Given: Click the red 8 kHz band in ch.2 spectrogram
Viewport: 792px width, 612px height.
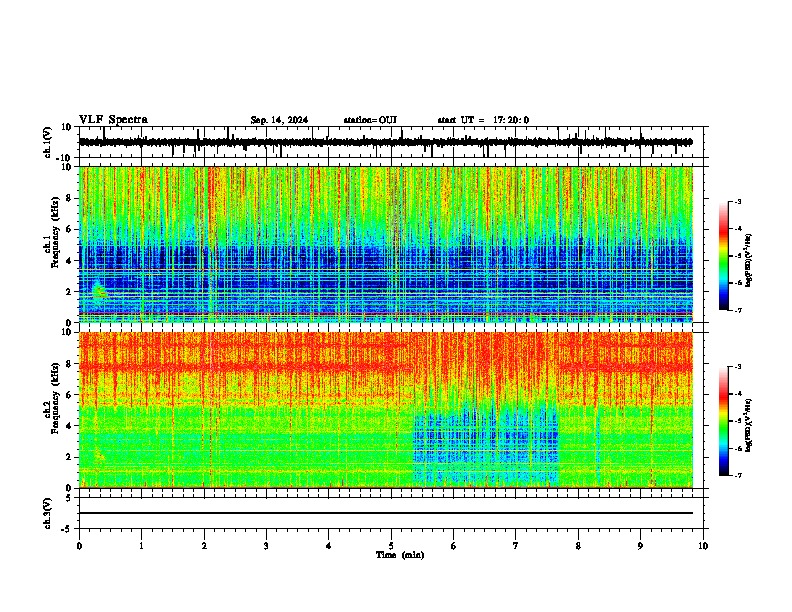Looking at the screenshot, I should pyautogui.click(x=242, y=366).
